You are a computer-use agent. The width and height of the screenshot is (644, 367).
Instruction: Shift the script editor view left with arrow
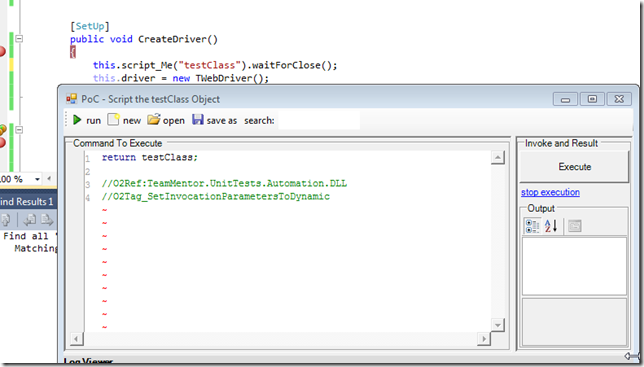click(76, 339)
